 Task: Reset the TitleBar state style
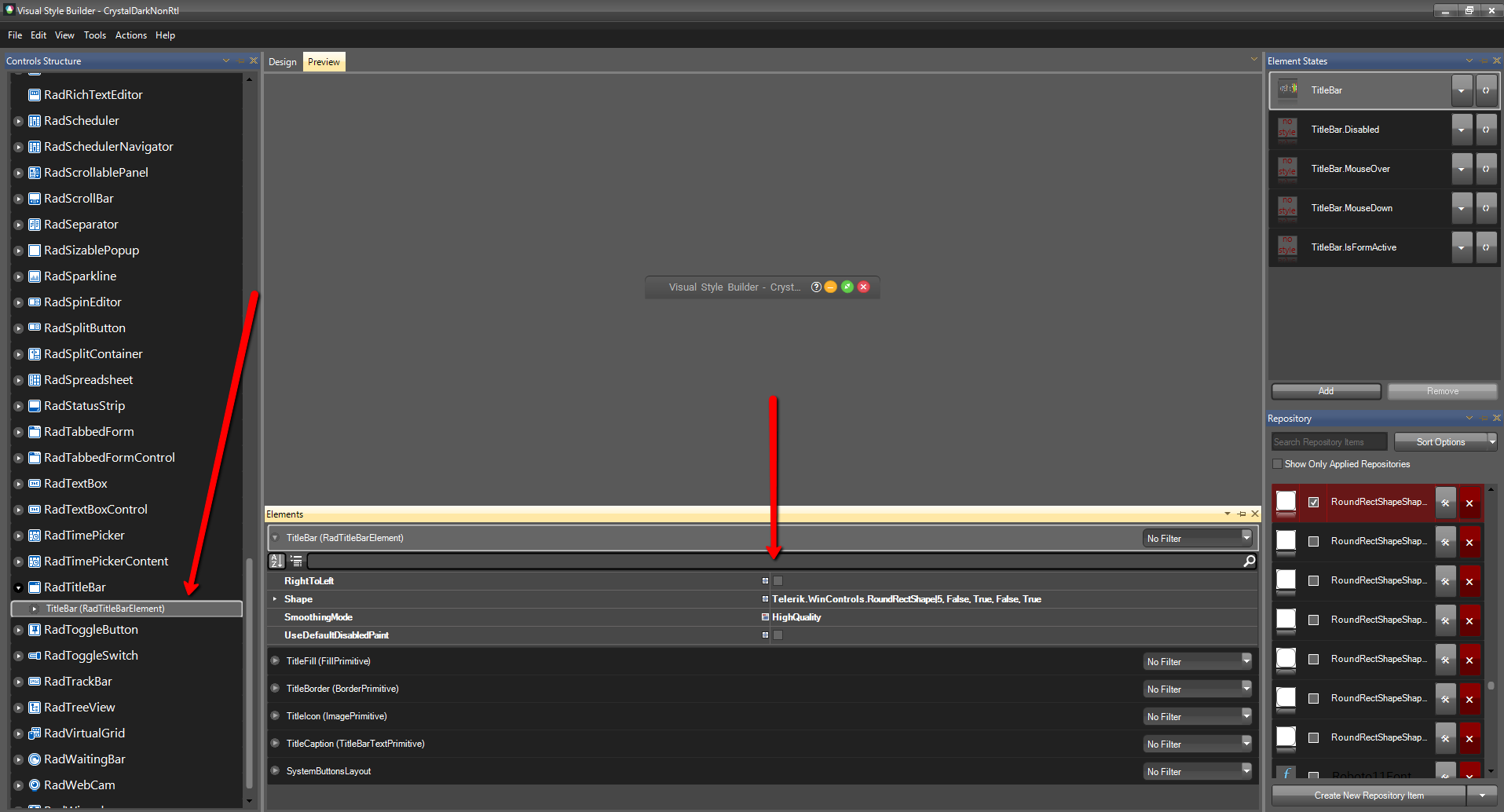(x=1486, y=90)
